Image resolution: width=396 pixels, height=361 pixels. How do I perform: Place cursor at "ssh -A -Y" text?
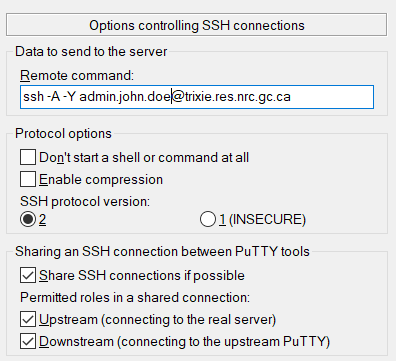49,97
